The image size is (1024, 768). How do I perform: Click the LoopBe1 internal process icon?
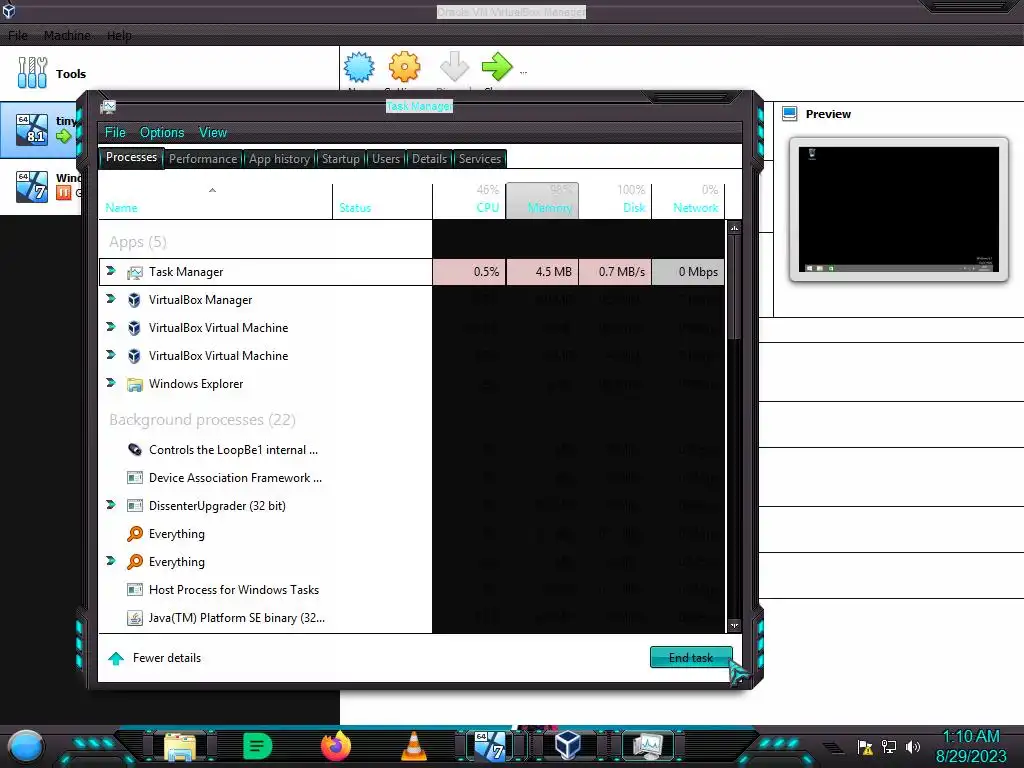click(x=135, y=450)
